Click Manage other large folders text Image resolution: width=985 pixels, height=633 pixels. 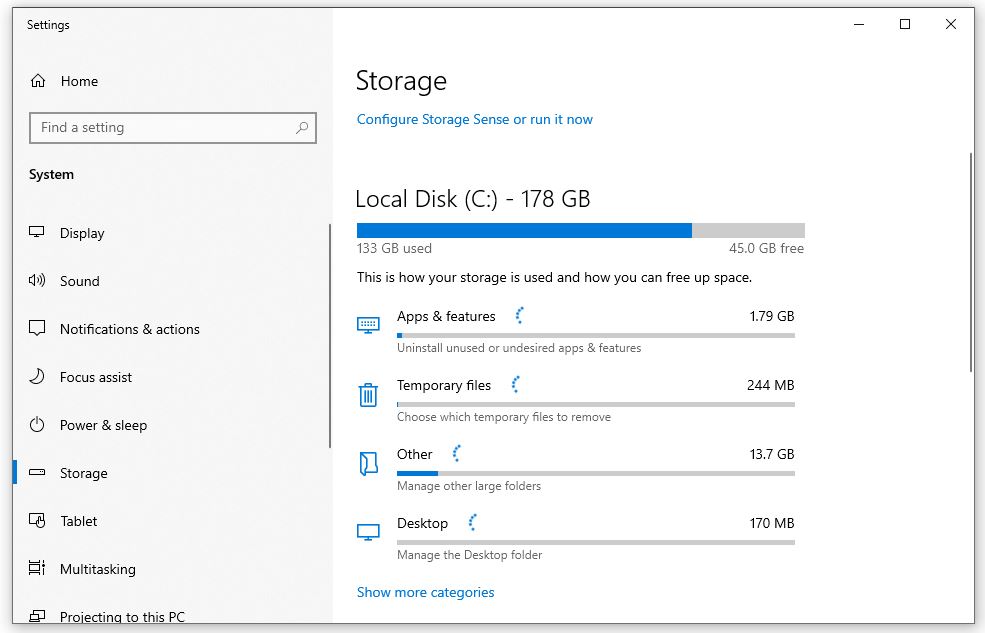(x=469, y=486)
